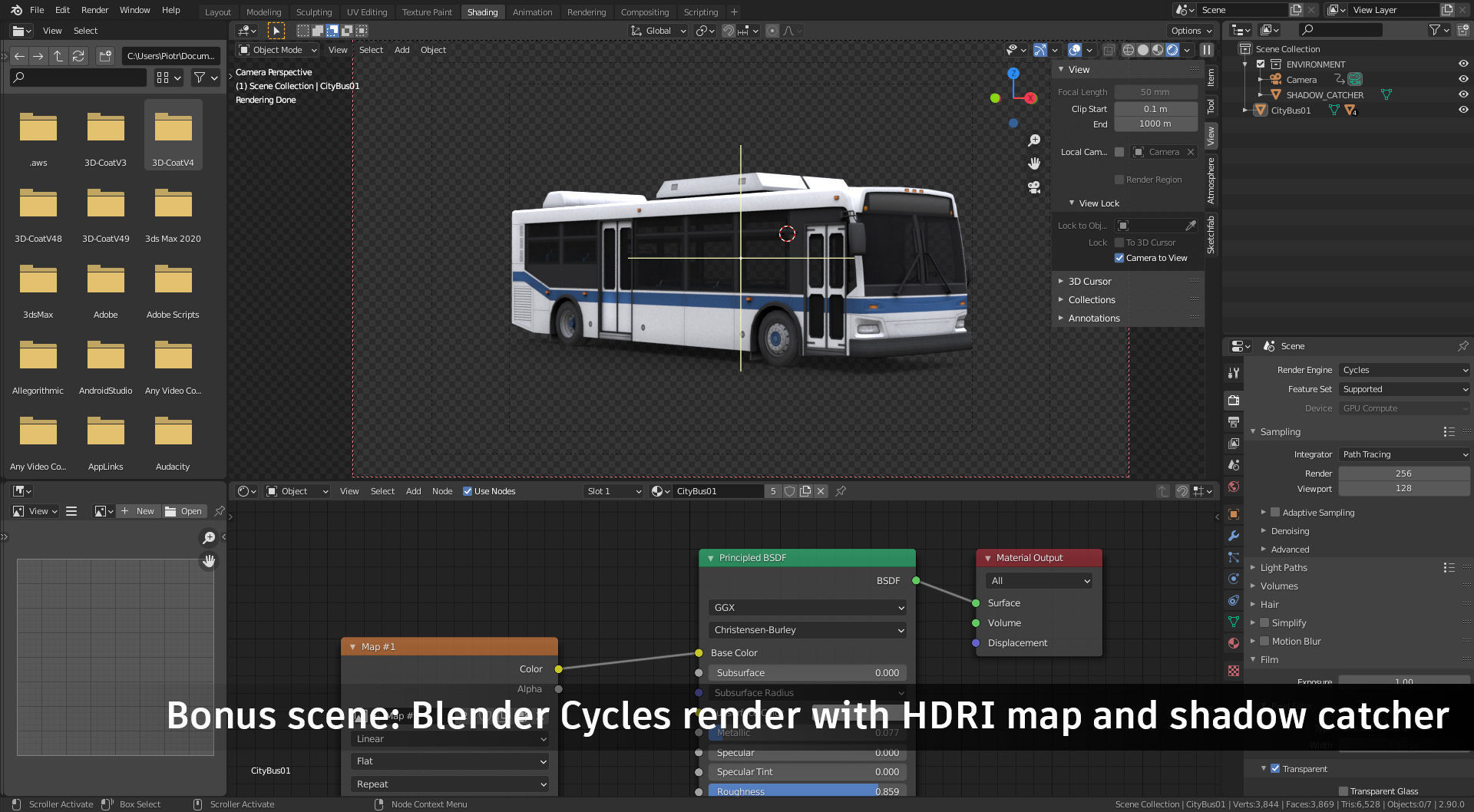Open the Tool properties tab
The height and width of the screenshot is (812, 1474).
[x=1234, y=373]
